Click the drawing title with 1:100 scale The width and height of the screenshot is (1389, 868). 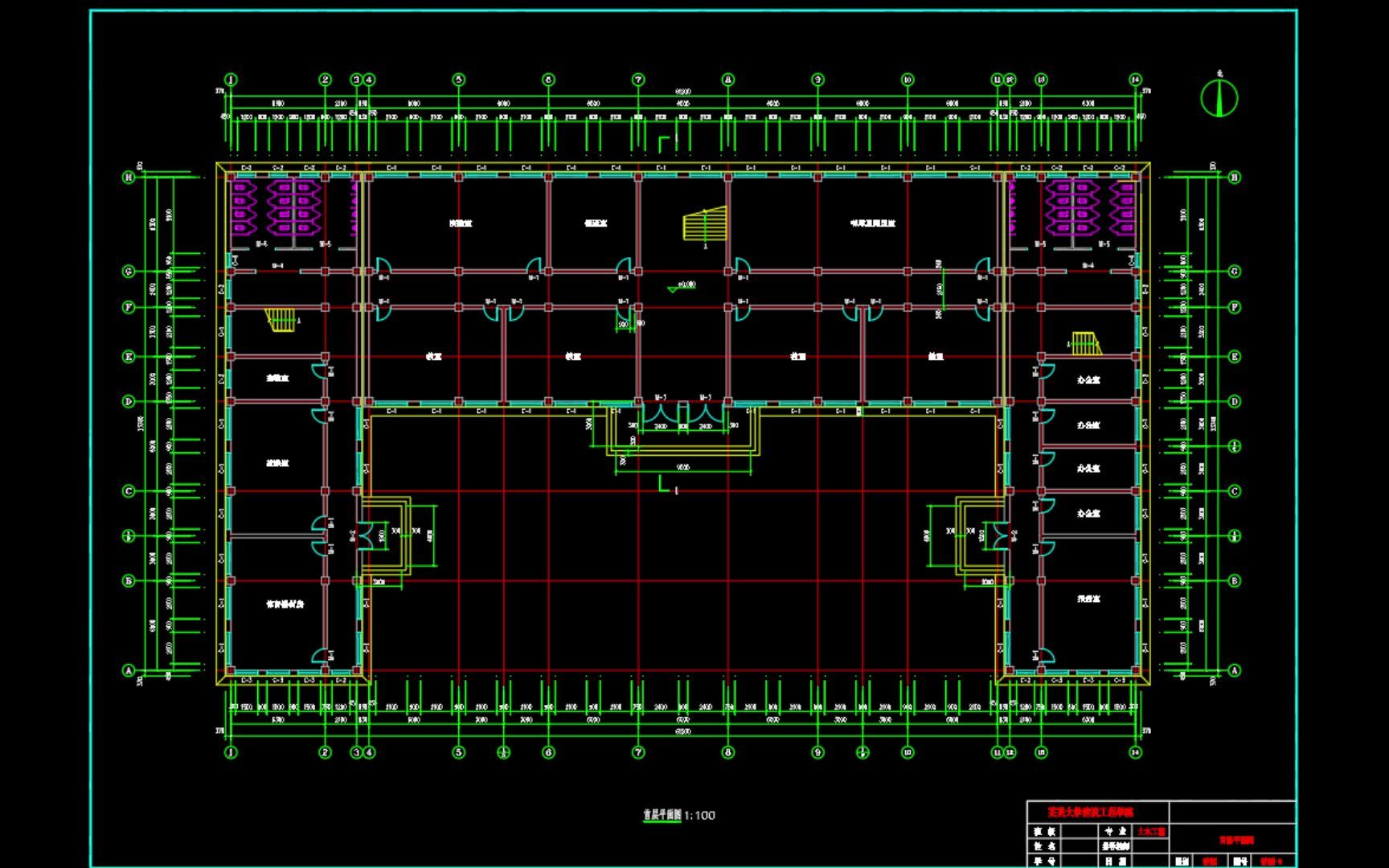pos(679,815)
